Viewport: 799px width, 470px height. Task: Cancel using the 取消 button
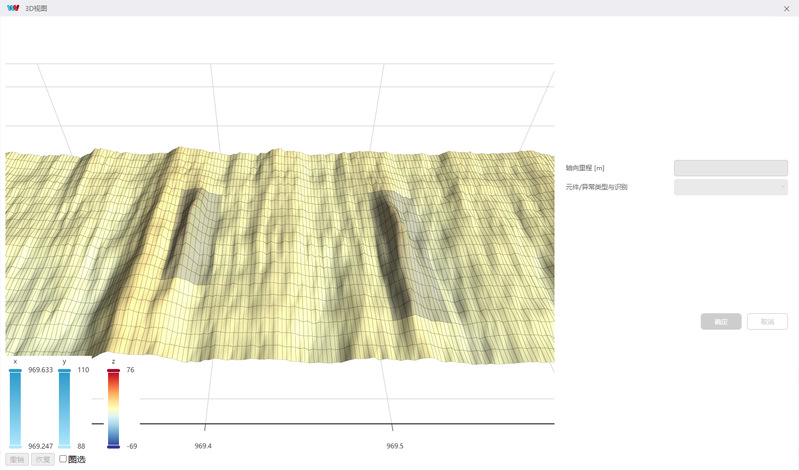(x=767, y=322)
